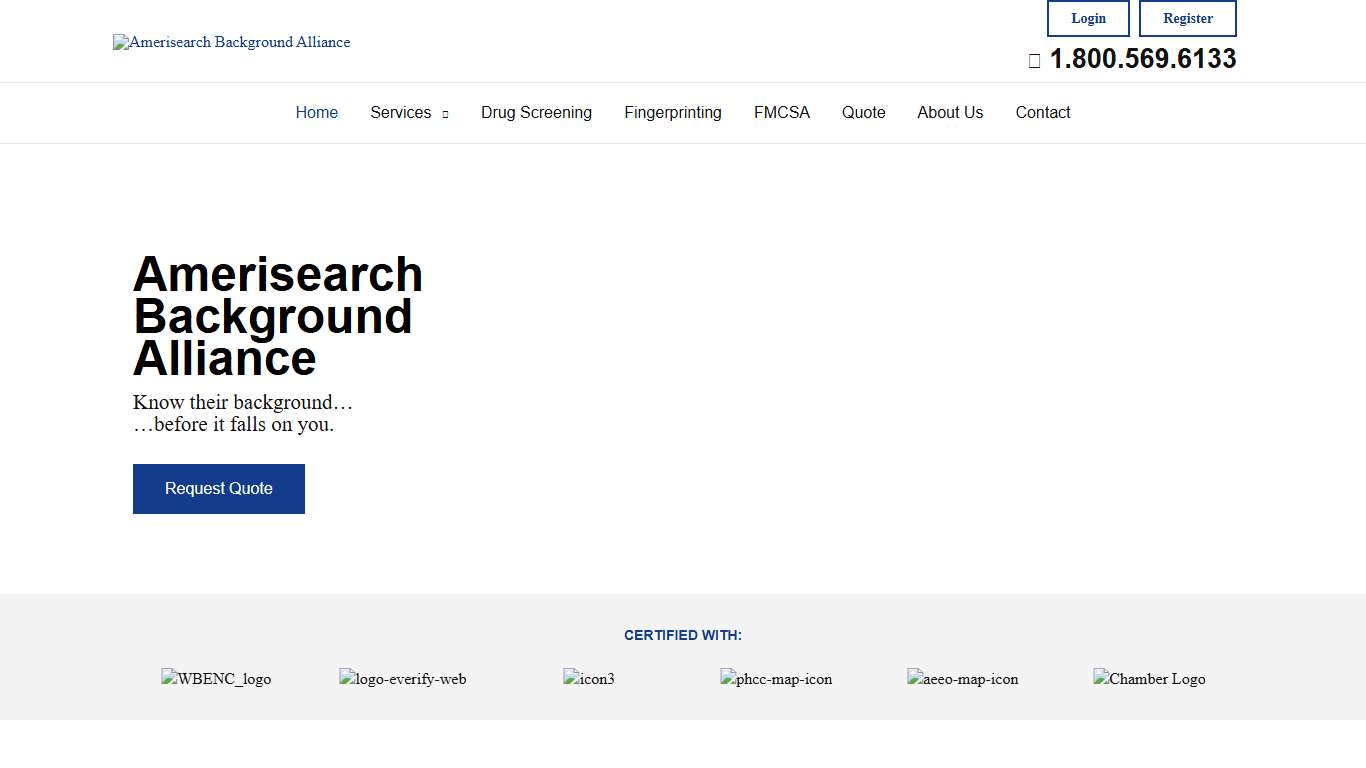The image size is (1366, 768).
Task: Click the Request Quote button
Action: (x=218, y=488)
